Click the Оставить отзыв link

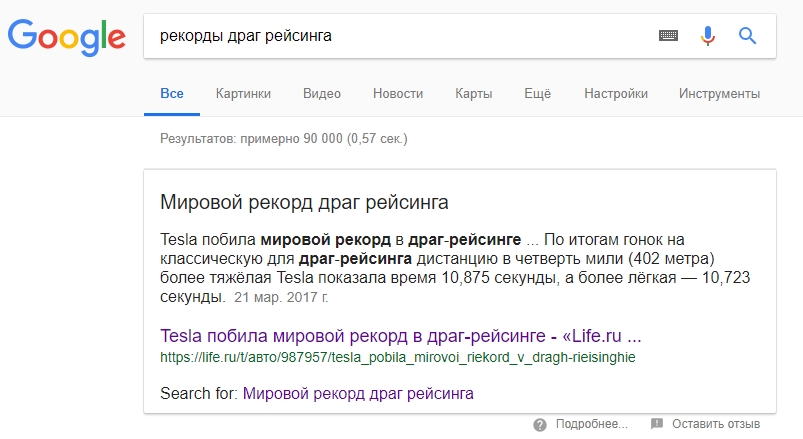[716, 424]
